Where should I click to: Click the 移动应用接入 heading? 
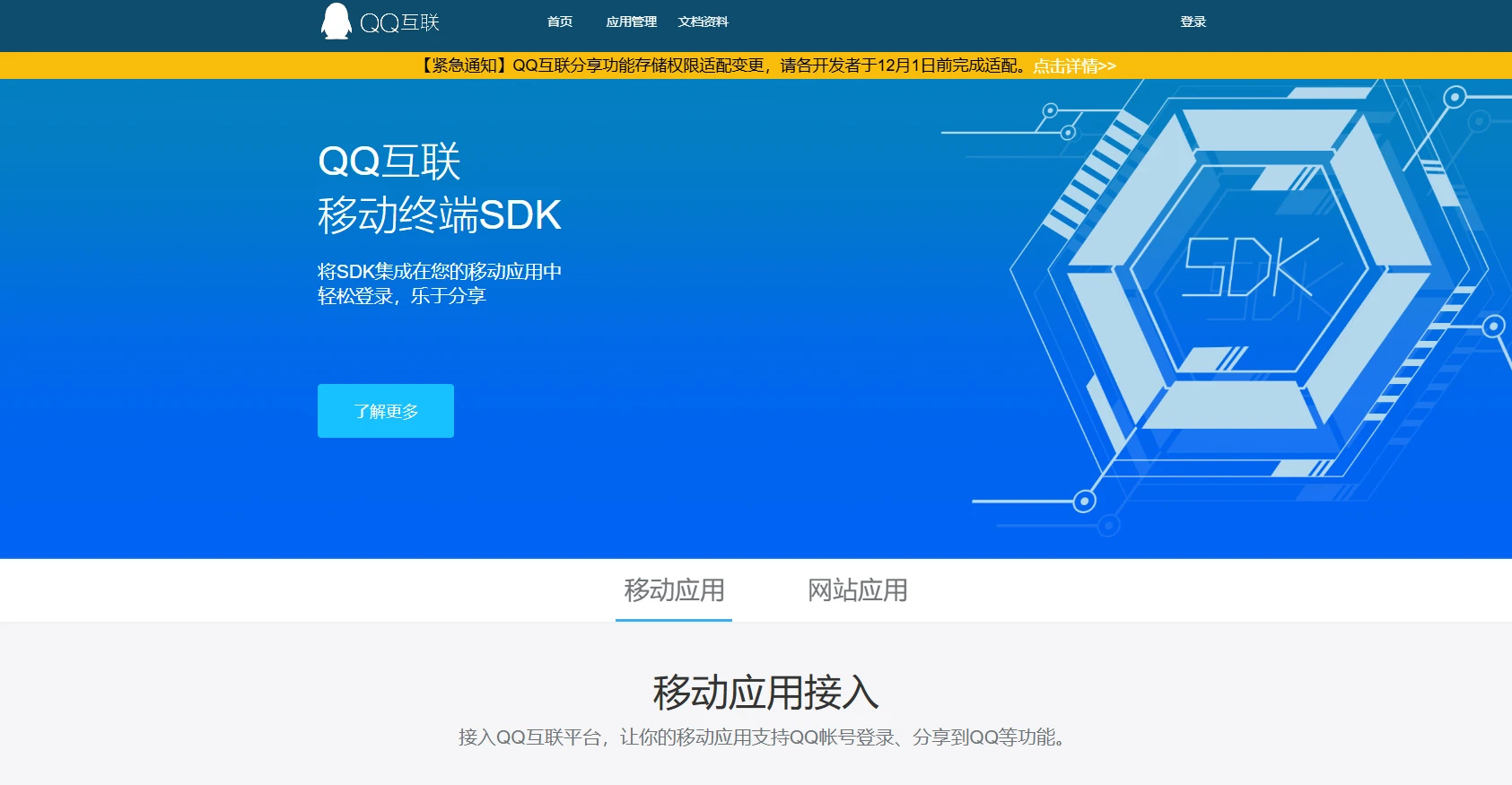[765, 693]
